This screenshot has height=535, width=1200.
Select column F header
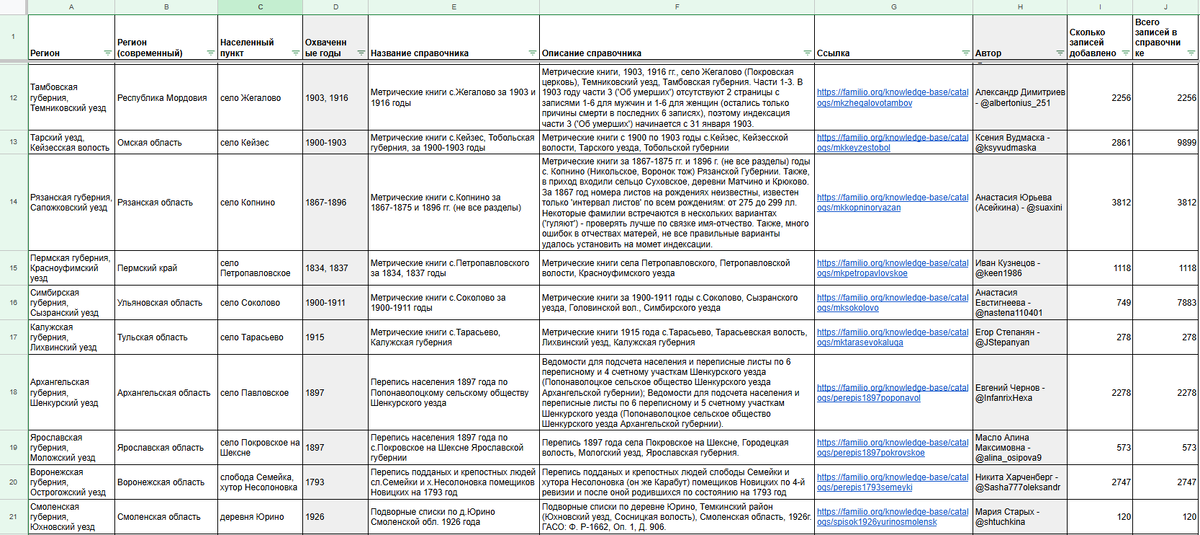676,7
